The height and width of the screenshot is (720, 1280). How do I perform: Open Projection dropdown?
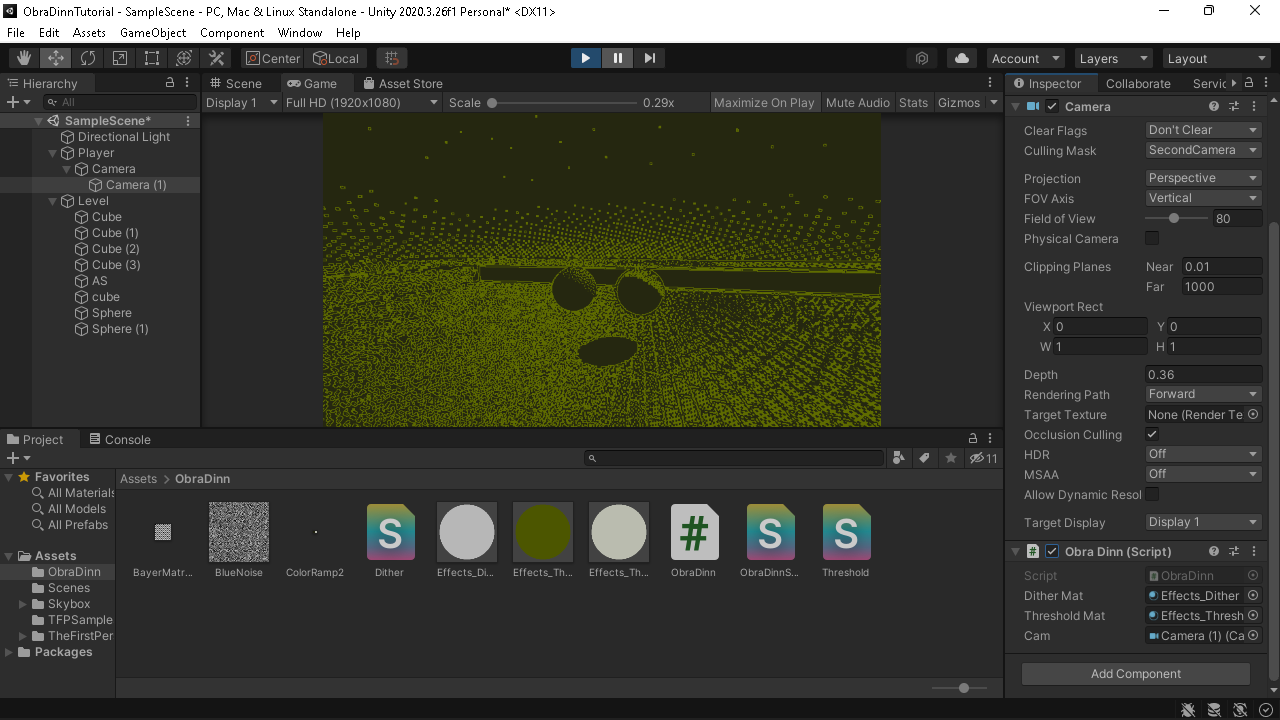click(1203, 178)
